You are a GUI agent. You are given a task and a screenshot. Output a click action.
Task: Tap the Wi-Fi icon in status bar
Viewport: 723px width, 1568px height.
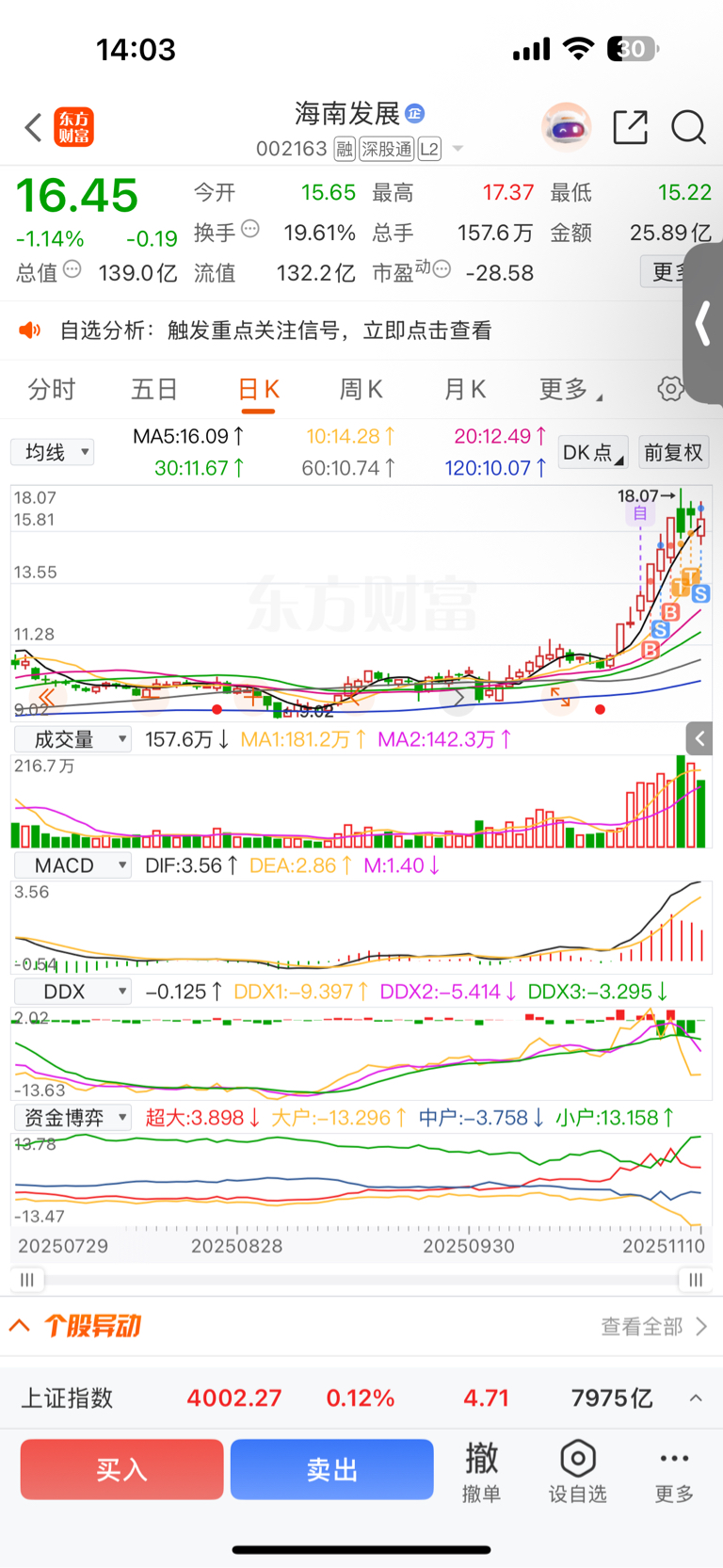pos(578,49)
